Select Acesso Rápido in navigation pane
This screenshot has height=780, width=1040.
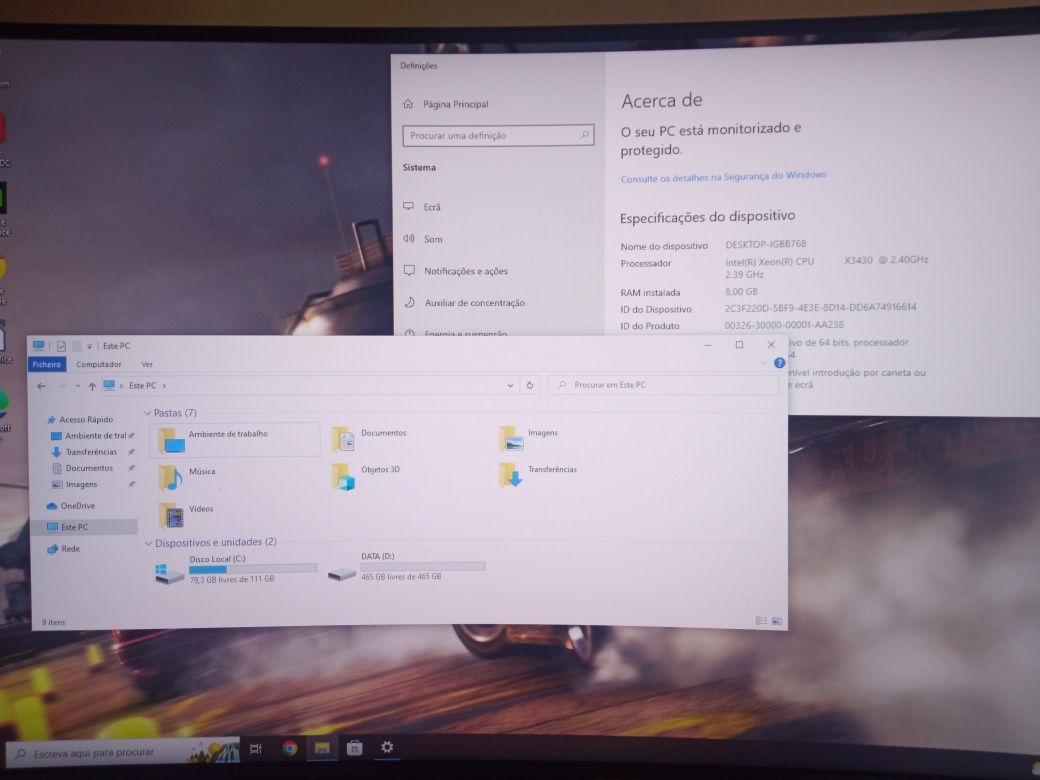[x=81, y=419]
